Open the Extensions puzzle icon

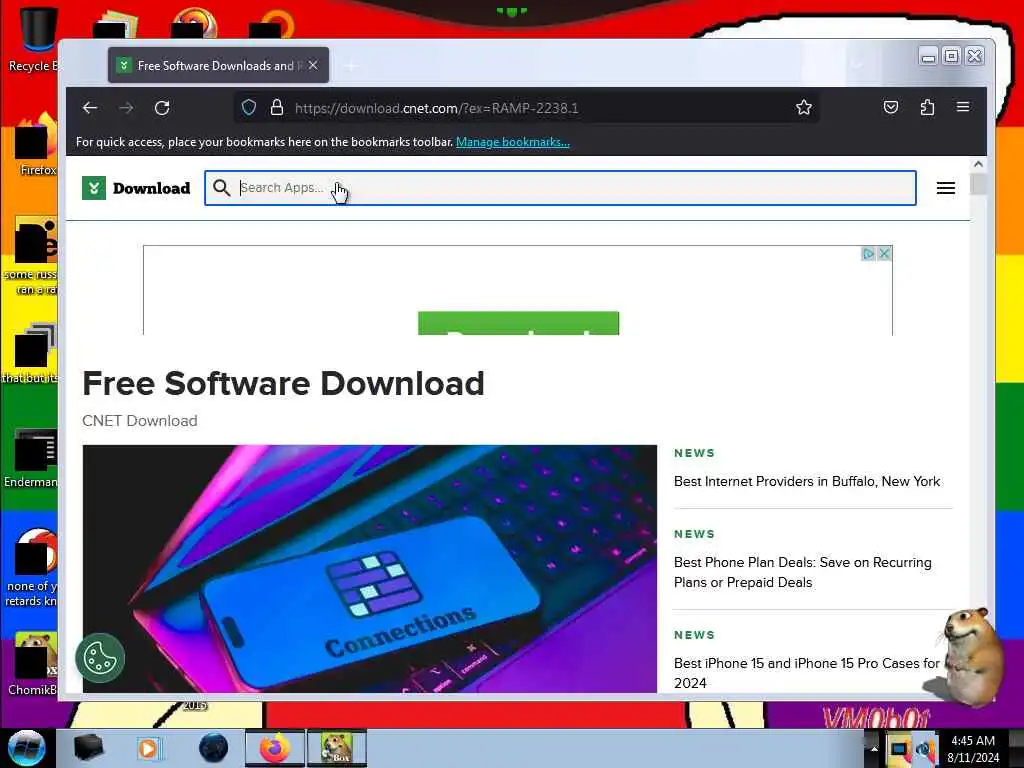tap(927, 107)
